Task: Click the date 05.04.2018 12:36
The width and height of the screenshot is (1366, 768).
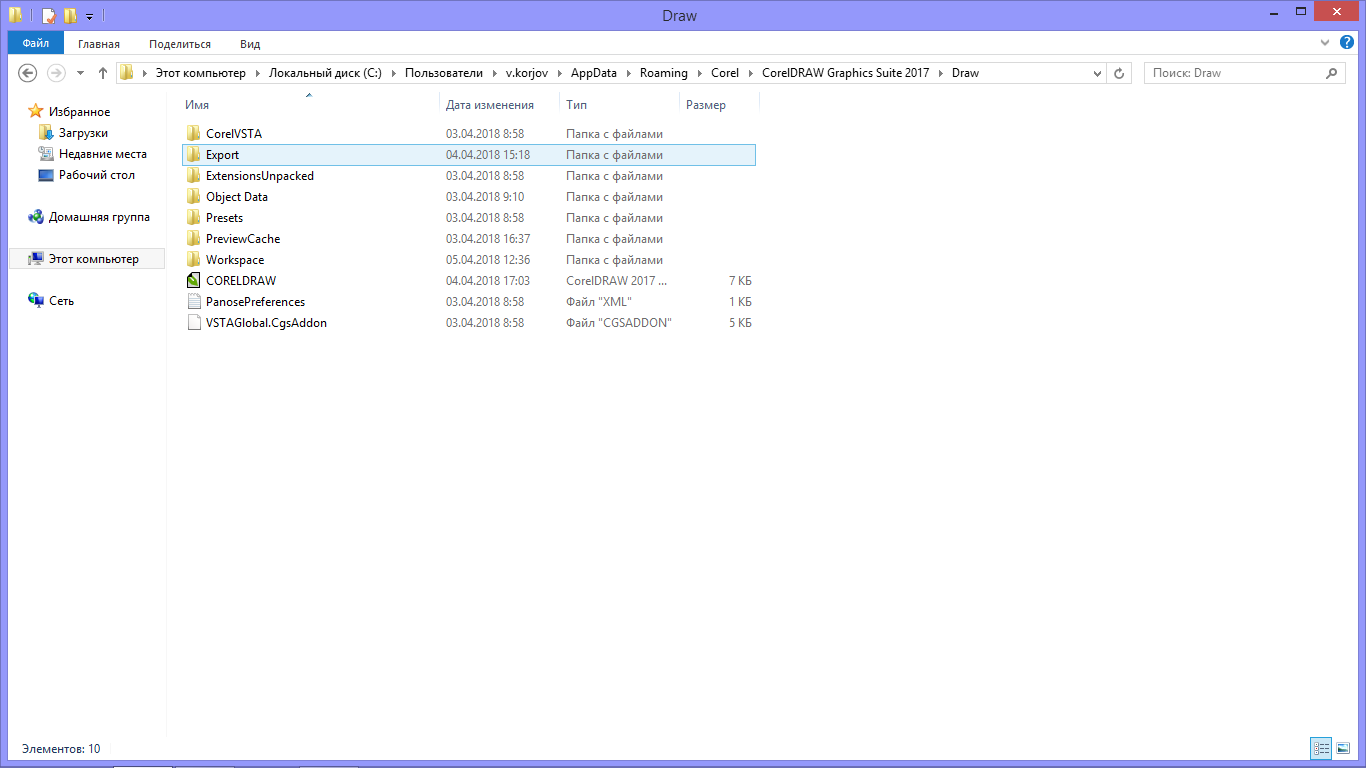Action: [x=488, y=260]
